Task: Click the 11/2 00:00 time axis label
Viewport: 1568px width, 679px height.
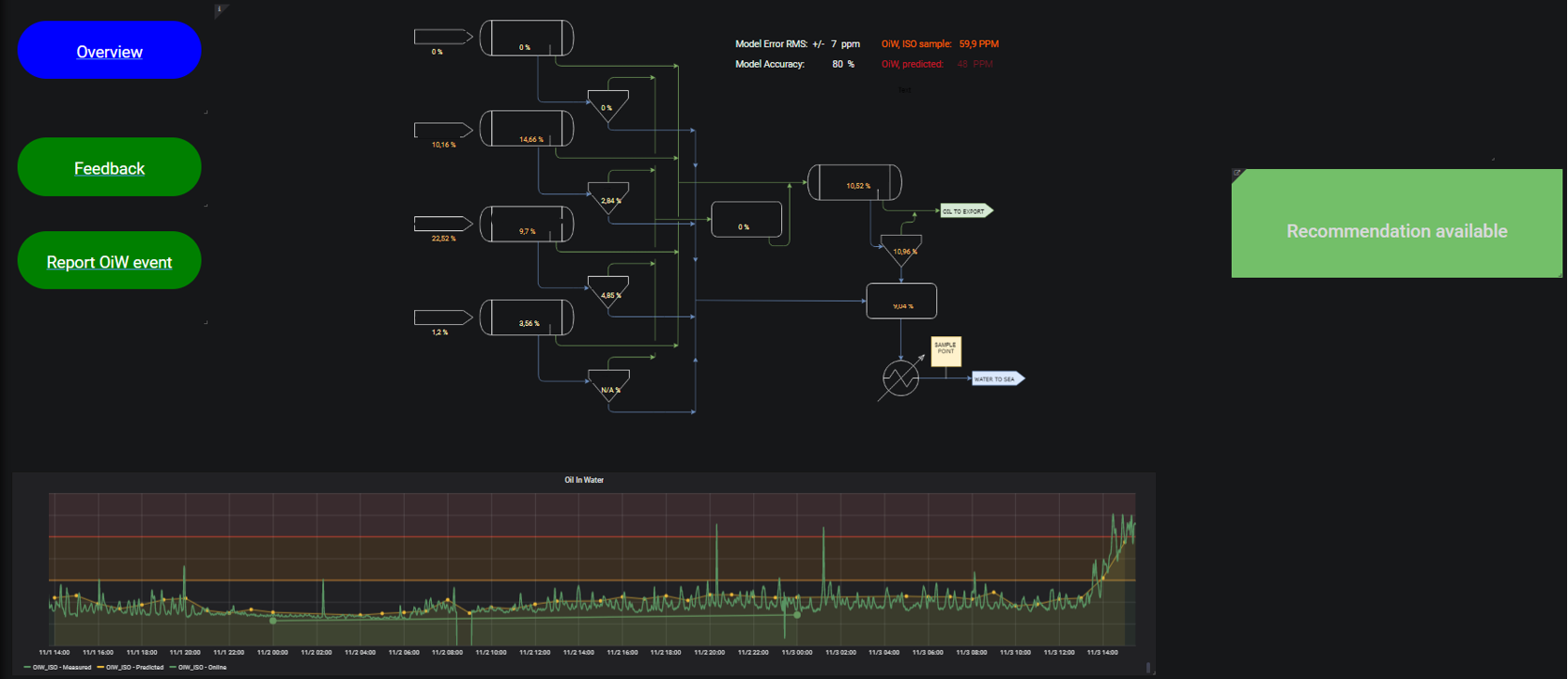Action: click(x=272, y=652)
